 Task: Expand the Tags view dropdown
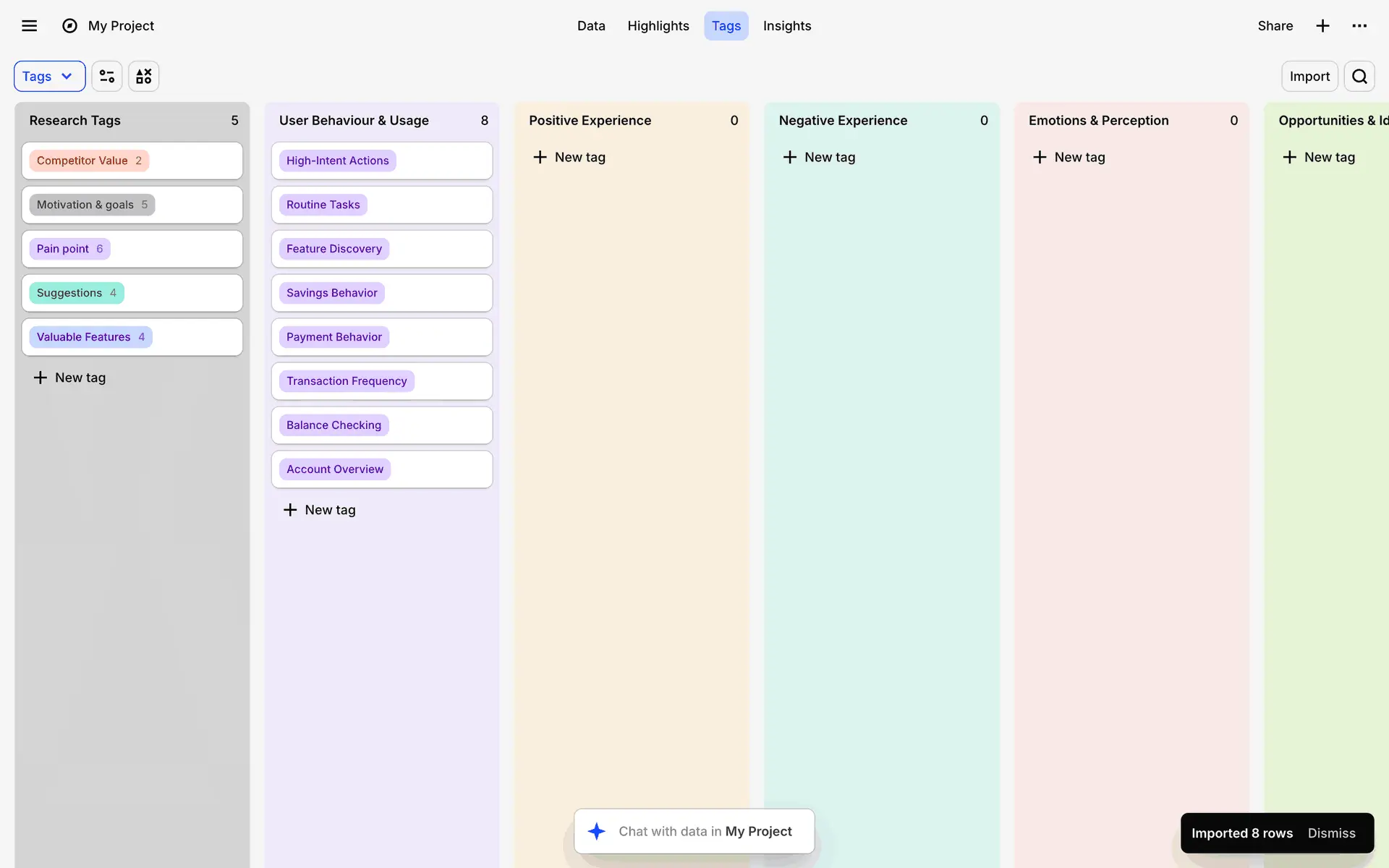pos(49,76)
